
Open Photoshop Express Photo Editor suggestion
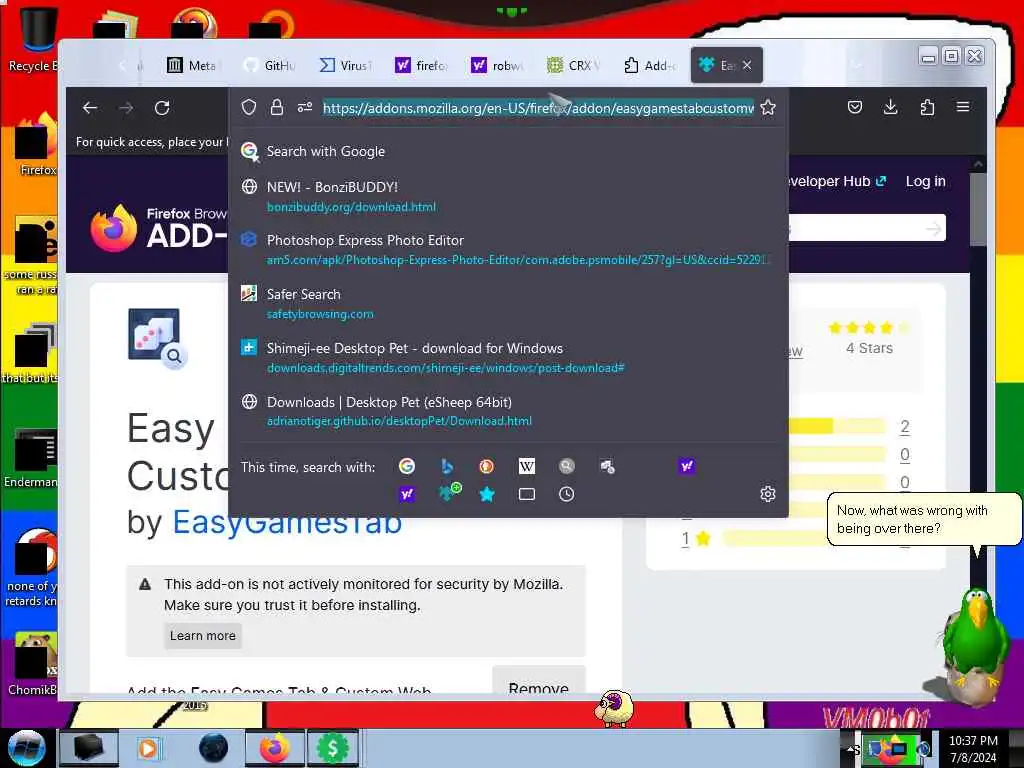[508, 250]
